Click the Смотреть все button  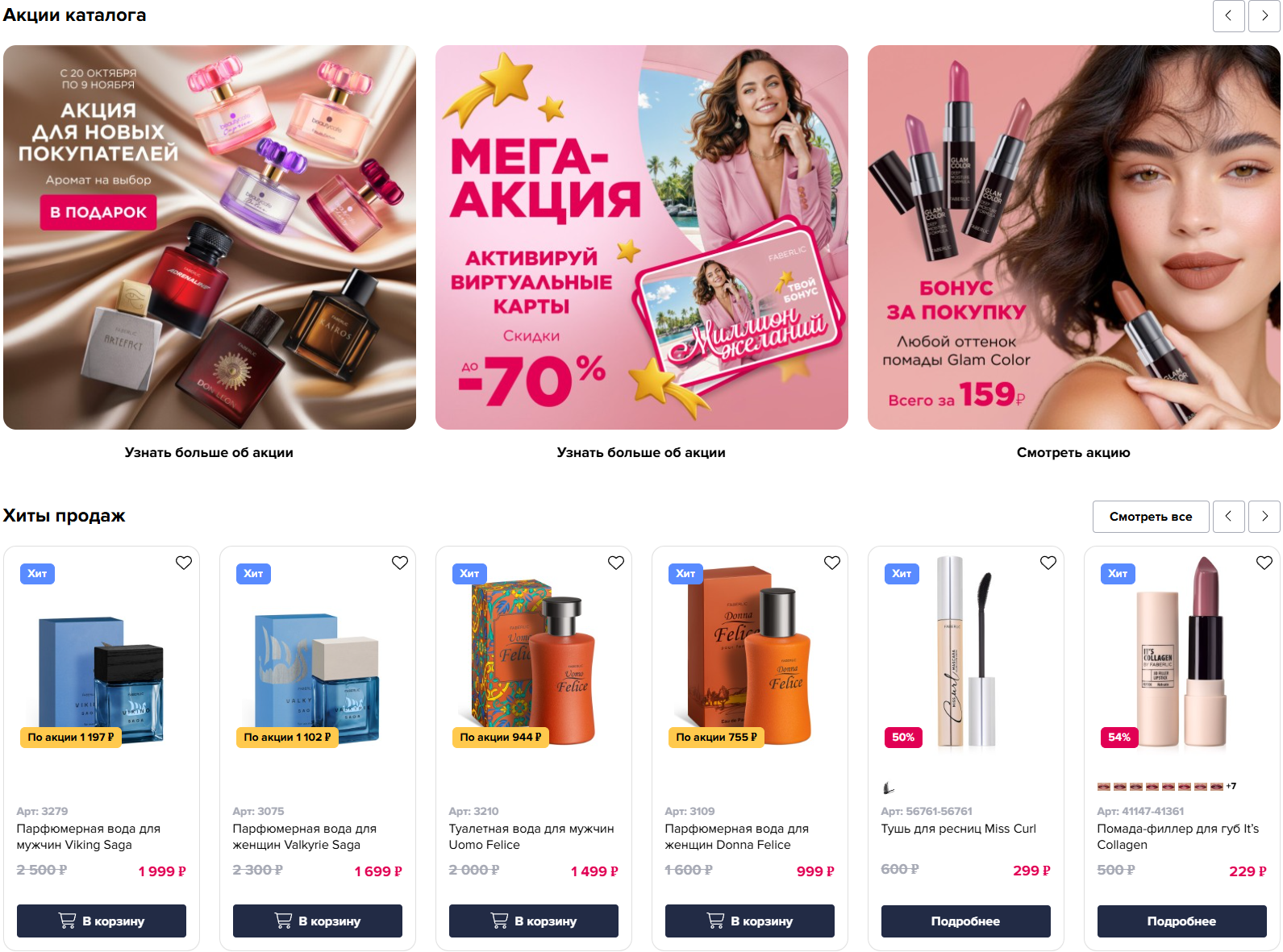pyautogui.click(x=1151, y=517)
